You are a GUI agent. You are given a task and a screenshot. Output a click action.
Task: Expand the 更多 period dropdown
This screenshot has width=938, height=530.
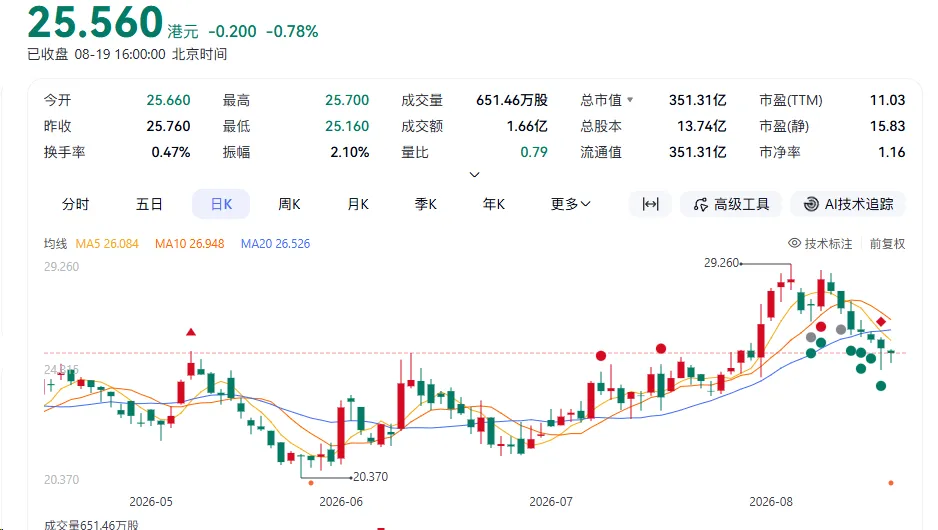571,204
